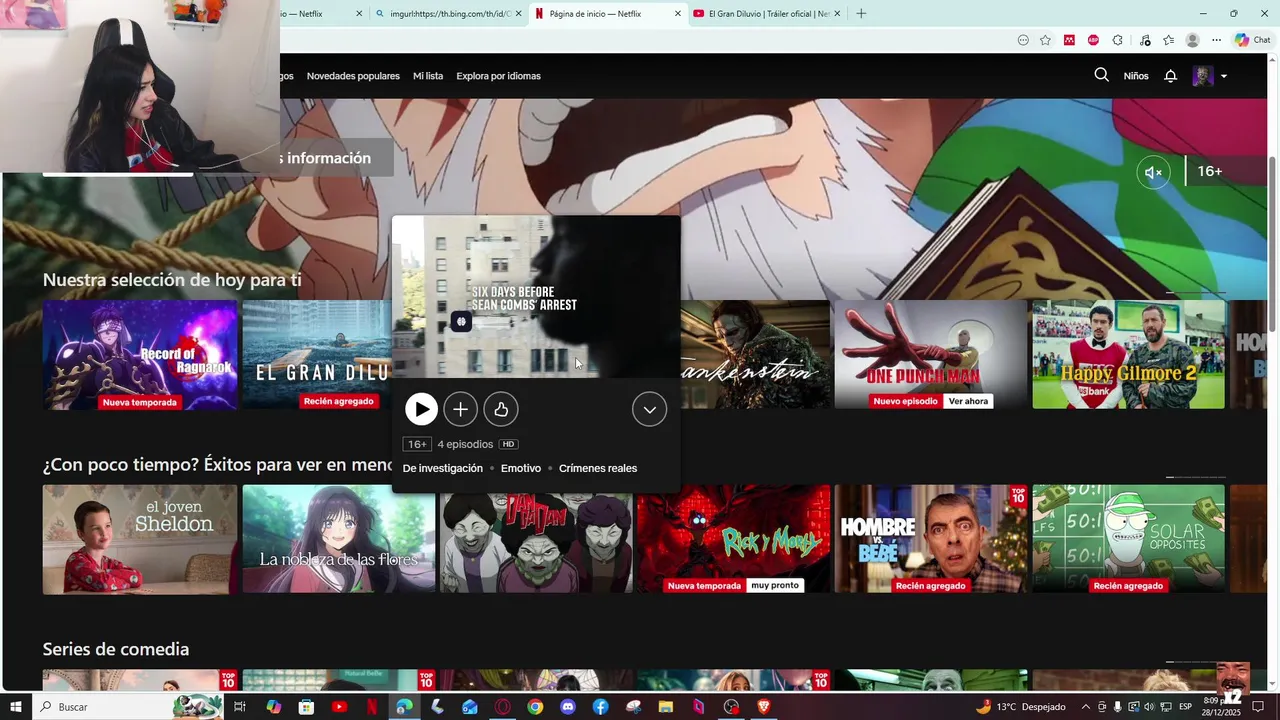Open Mi lista in Netflix navigation

428,76
